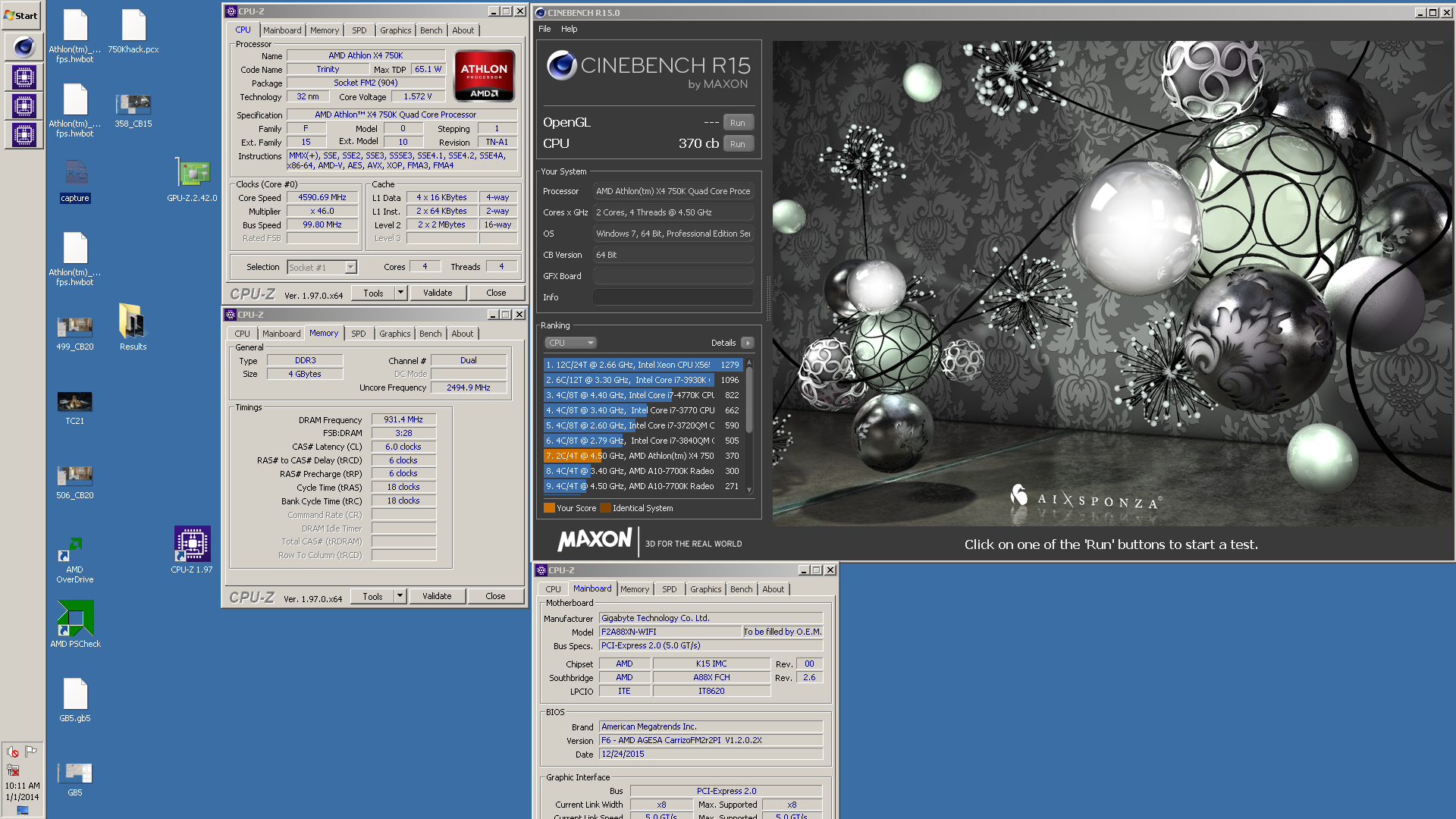Launch GPU-Z.2.42.0 from desktop
The height and width of the screenshot is (819, 1456).
click(193, 180)
